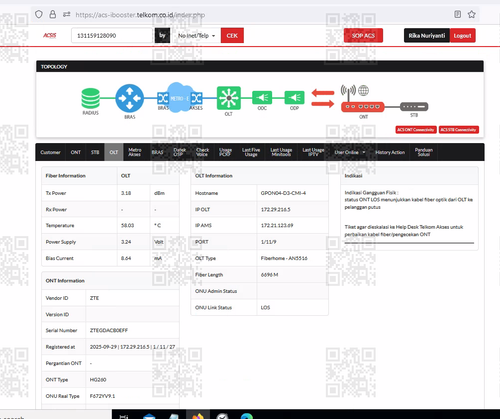Image resolution: width=500 pixels, height=419 pixels.
Task: Open the No Inet/Telp dropdown
Action: [x=196, y=36]
